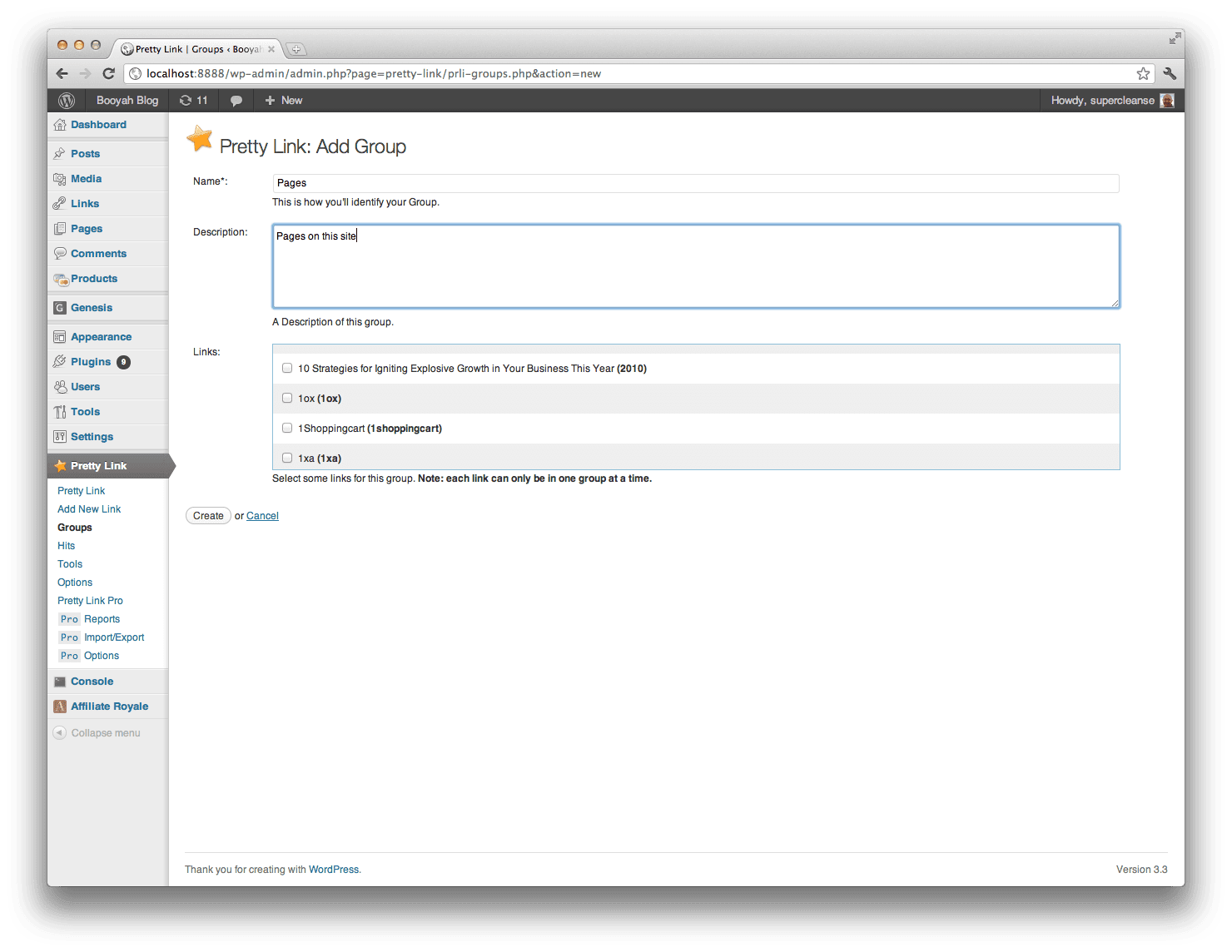Click the Dashboard home icon
Image resolution: width=1232 pixels, height=952 pixels.
click(60, 125)
